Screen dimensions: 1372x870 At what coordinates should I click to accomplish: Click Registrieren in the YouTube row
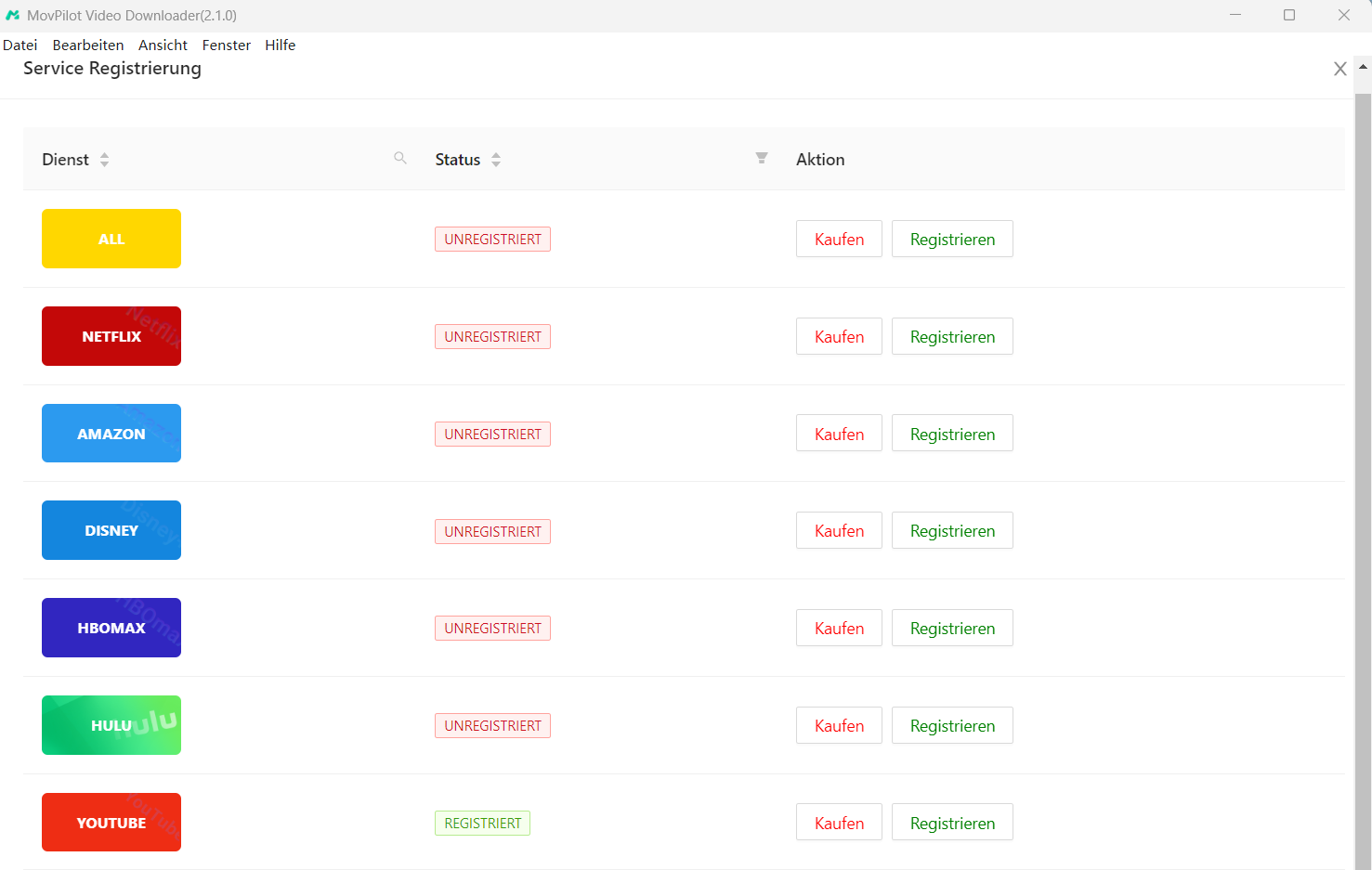coord(952,823)
